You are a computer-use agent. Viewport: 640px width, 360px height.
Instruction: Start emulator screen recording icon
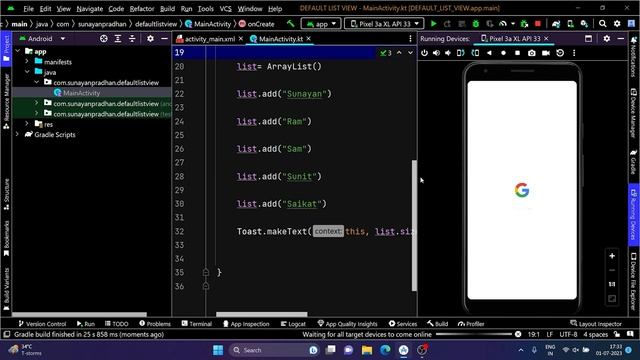[x=546, y=53]
